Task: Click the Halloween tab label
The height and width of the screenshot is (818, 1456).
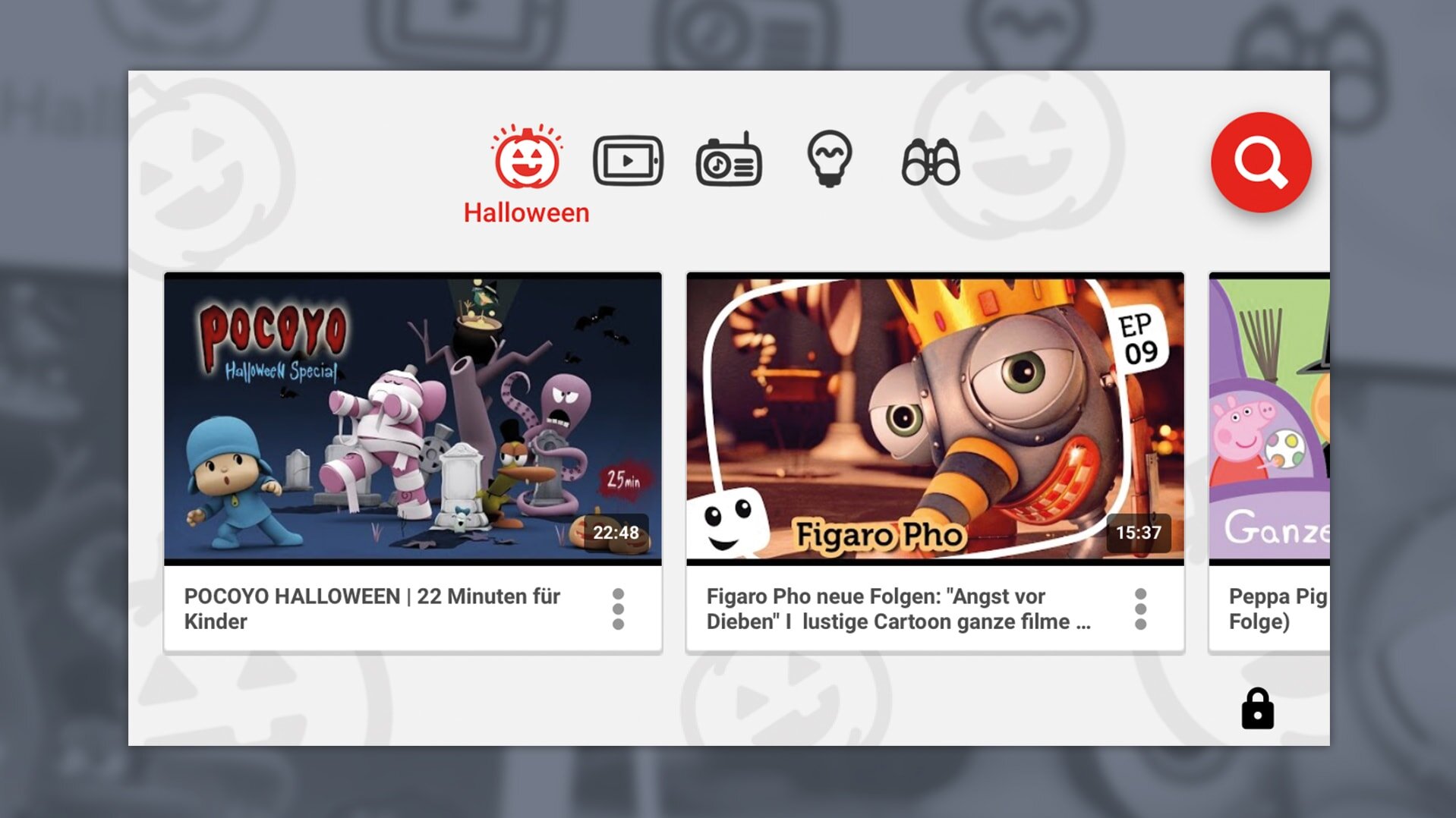Action: pyautogui.click(x=526, y=212)
